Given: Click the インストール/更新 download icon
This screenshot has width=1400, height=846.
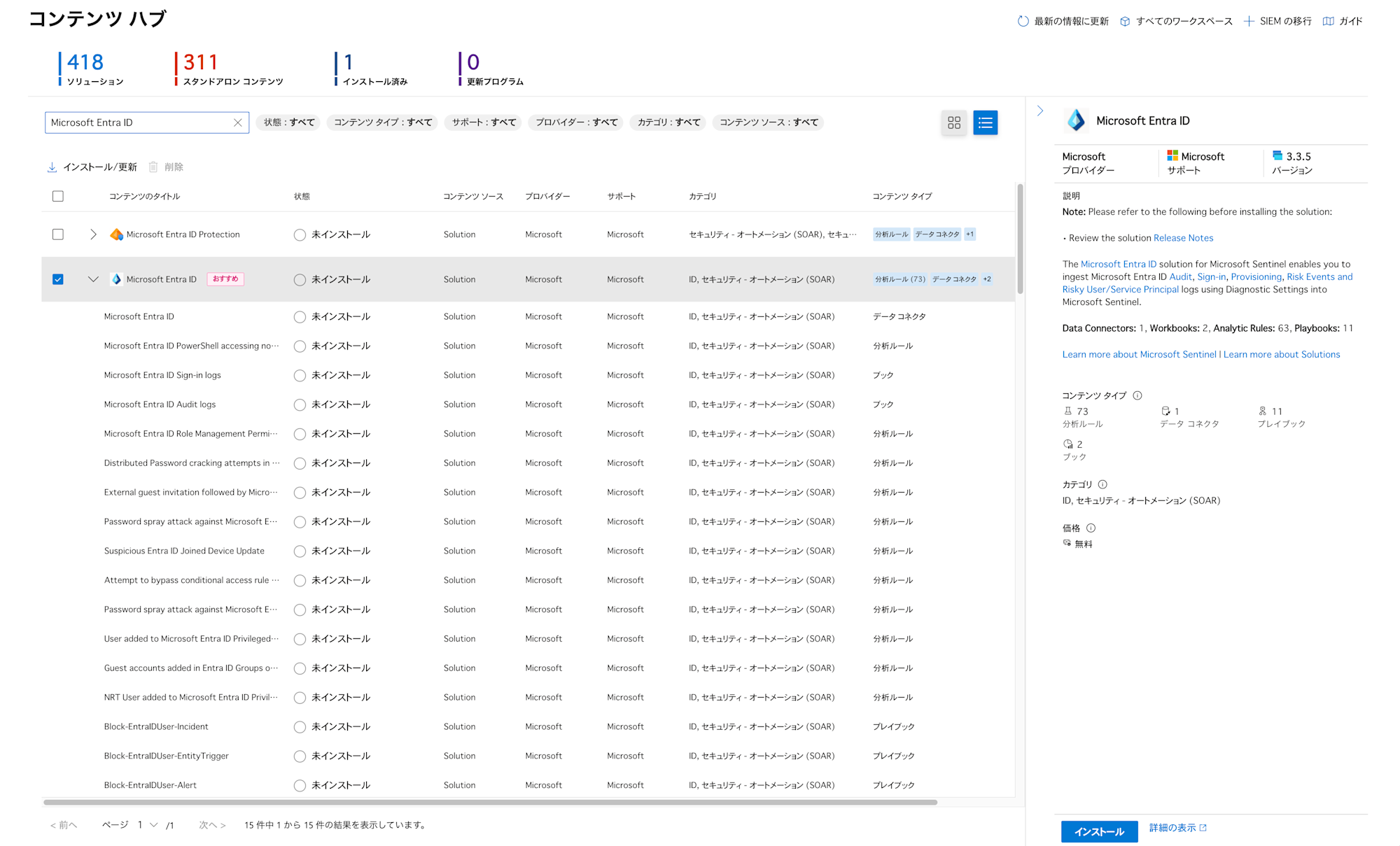Looking at the screenshot, I should [x=52, y=167].
